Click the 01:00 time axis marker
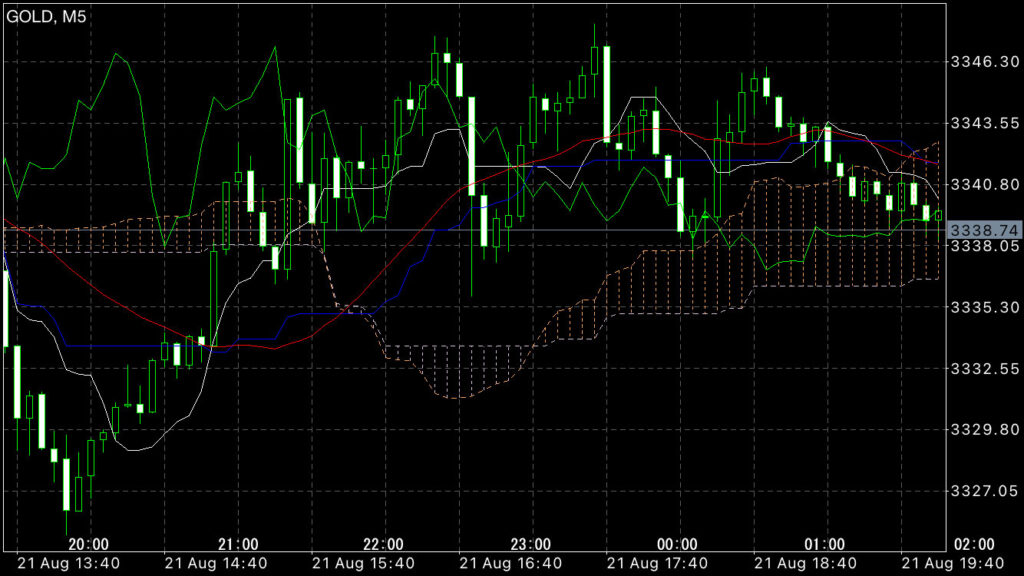The height and width of the screenshot is (576, 1024). (x=825, y=544)
